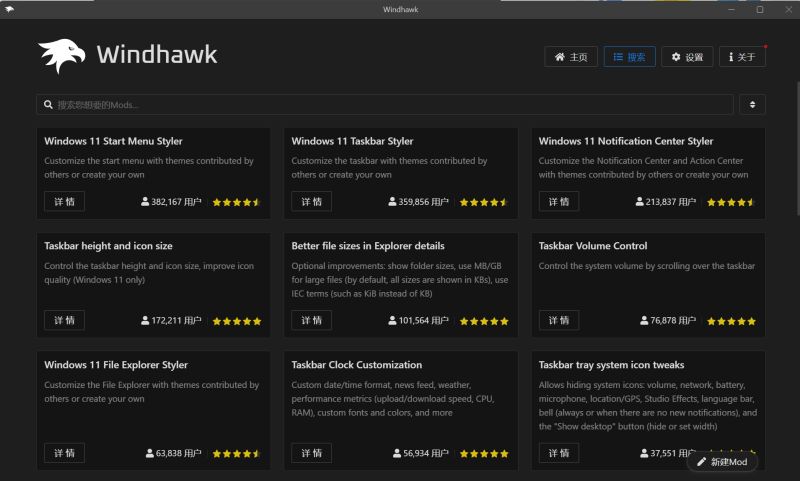Open the 设置 settings tab
The width and height of the screenshot is (800, 481).
(x=687, y=57)
